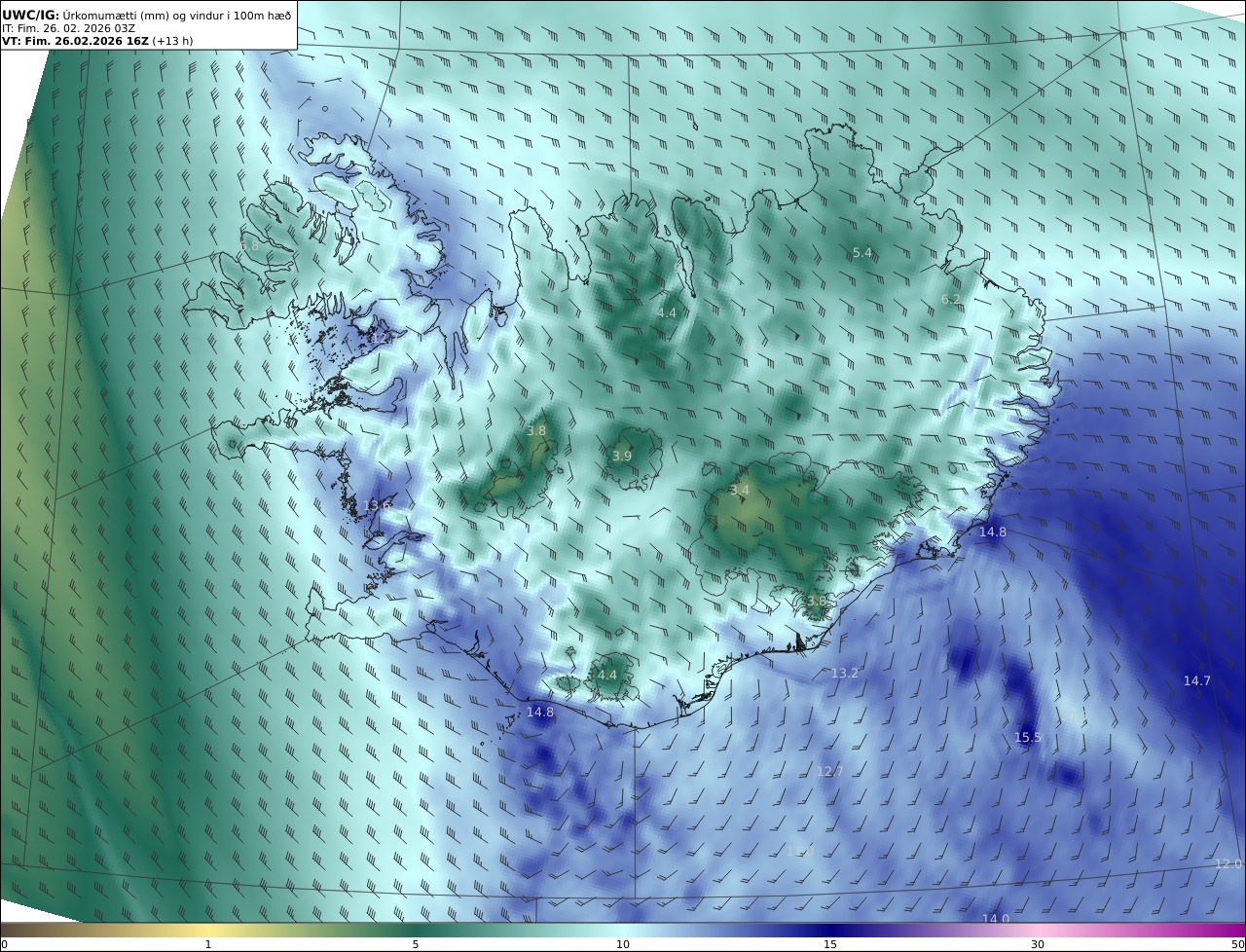Click the 5.4 value label on the map
Image resolution: width=1246 pixels, height=952 pixels.
point(862,253)
